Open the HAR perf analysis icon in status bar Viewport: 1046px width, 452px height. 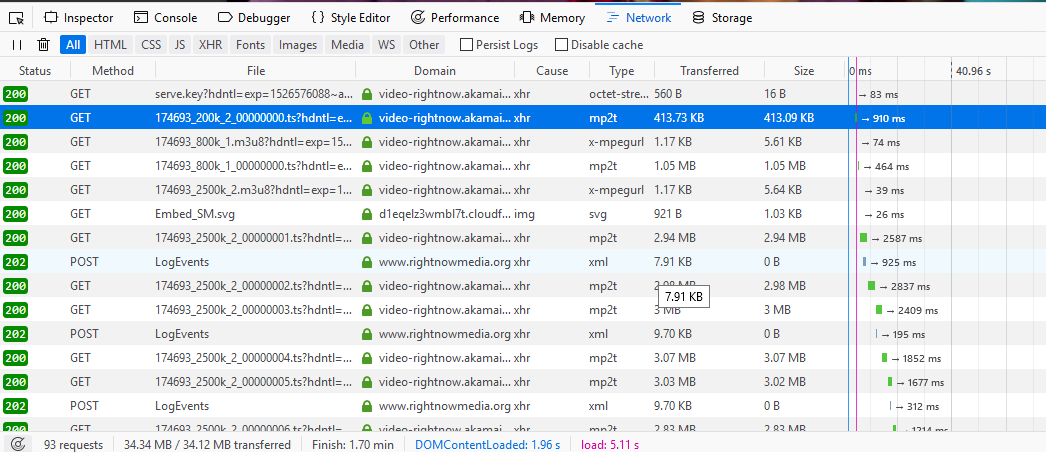16,444
